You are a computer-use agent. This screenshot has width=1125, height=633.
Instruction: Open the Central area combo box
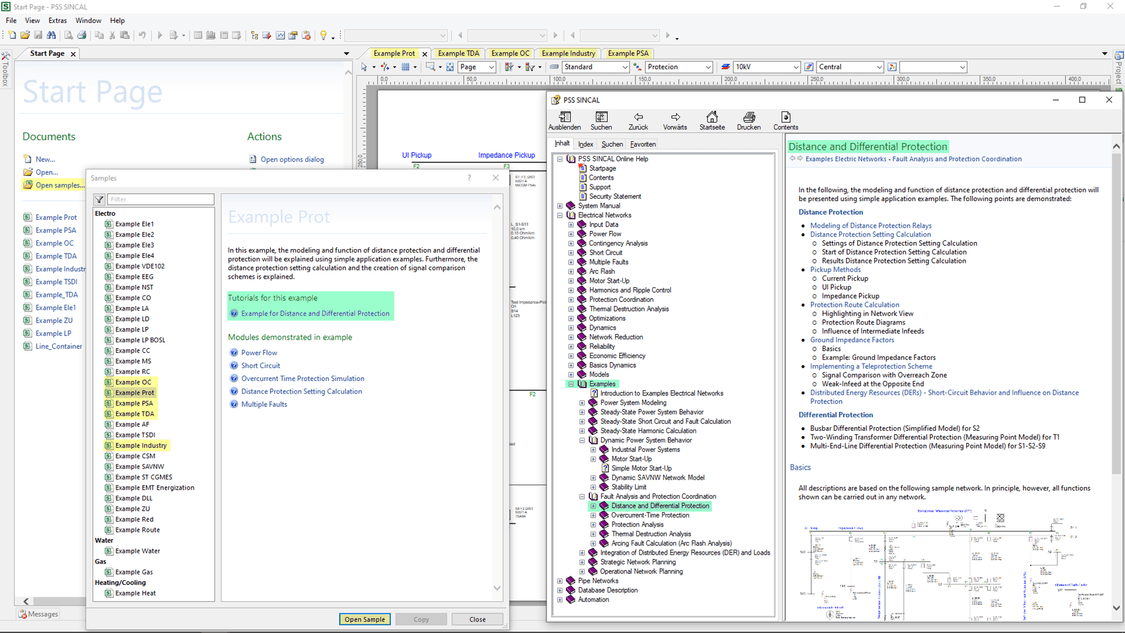[x=849, y=67]
